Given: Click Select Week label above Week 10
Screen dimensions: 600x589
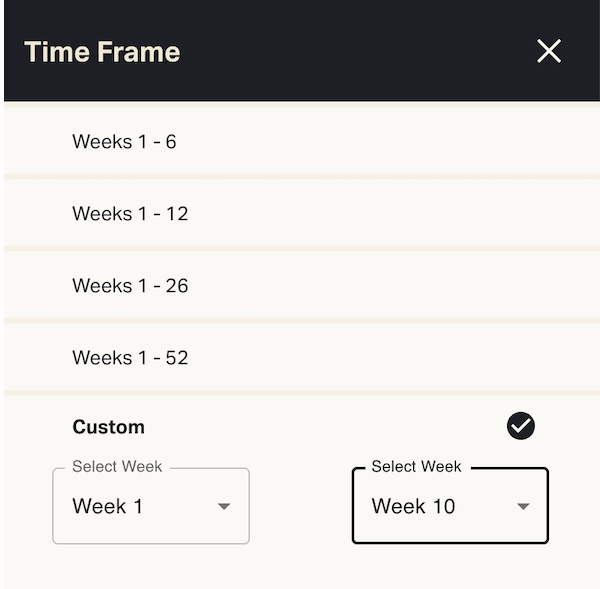Looking at the screenshot, I should pyautogui.click(x=416, y=467).
